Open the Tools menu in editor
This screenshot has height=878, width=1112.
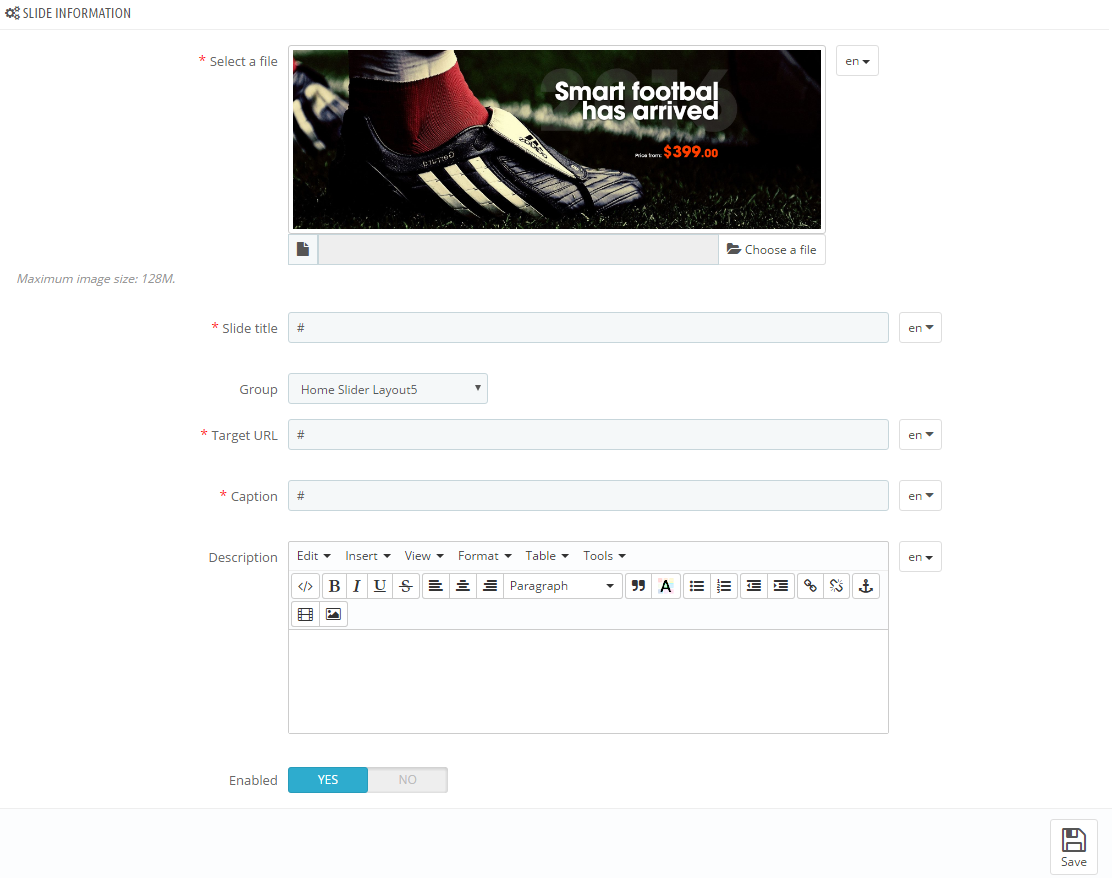pyautogui.click(x=604, y=556)
